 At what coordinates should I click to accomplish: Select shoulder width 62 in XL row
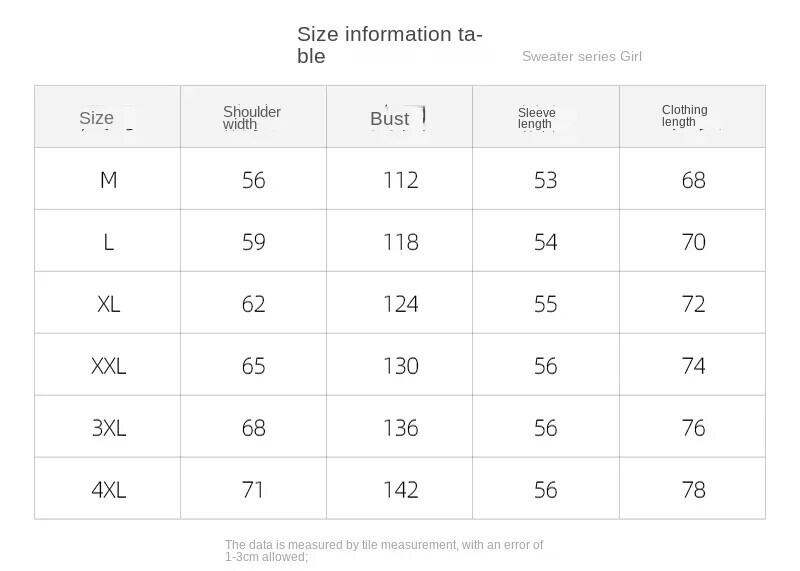253,304
